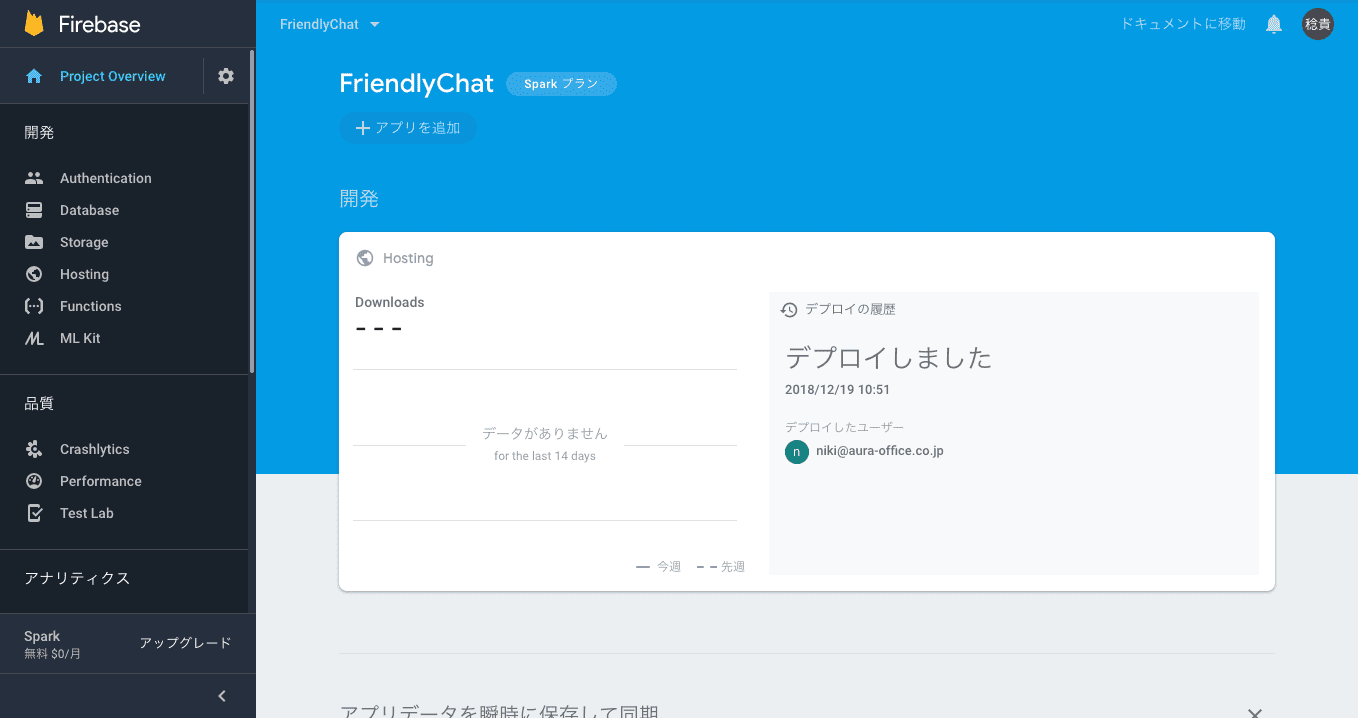The image size is (1358, 718).
Task: Click the Authentication people icon
Action: (x=34, y=178)
